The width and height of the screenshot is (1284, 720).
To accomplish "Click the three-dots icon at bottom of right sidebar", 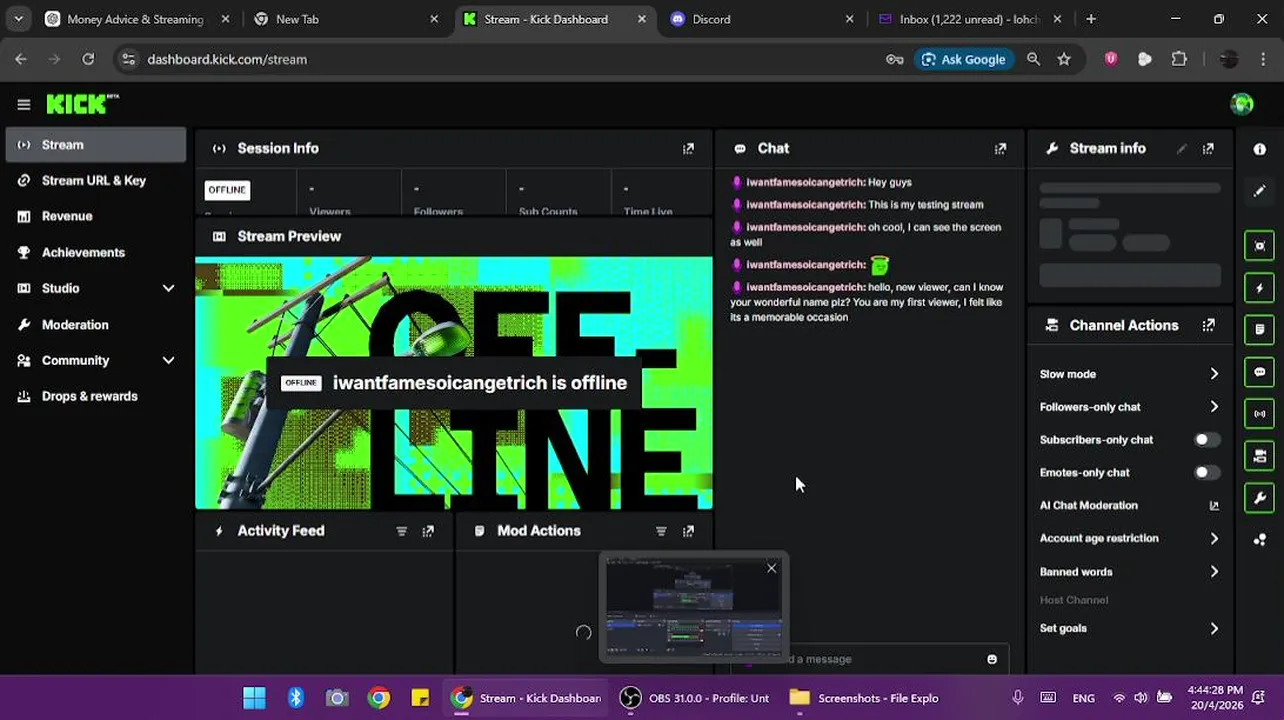I will [x=1260, y=540].
